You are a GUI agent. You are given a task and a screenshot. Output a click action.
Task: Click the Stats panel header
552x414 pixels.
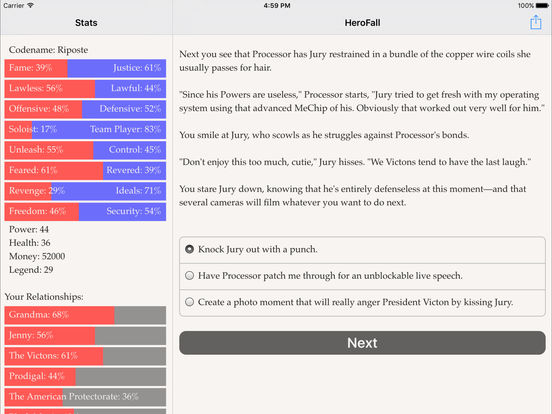tap(86, 23)
